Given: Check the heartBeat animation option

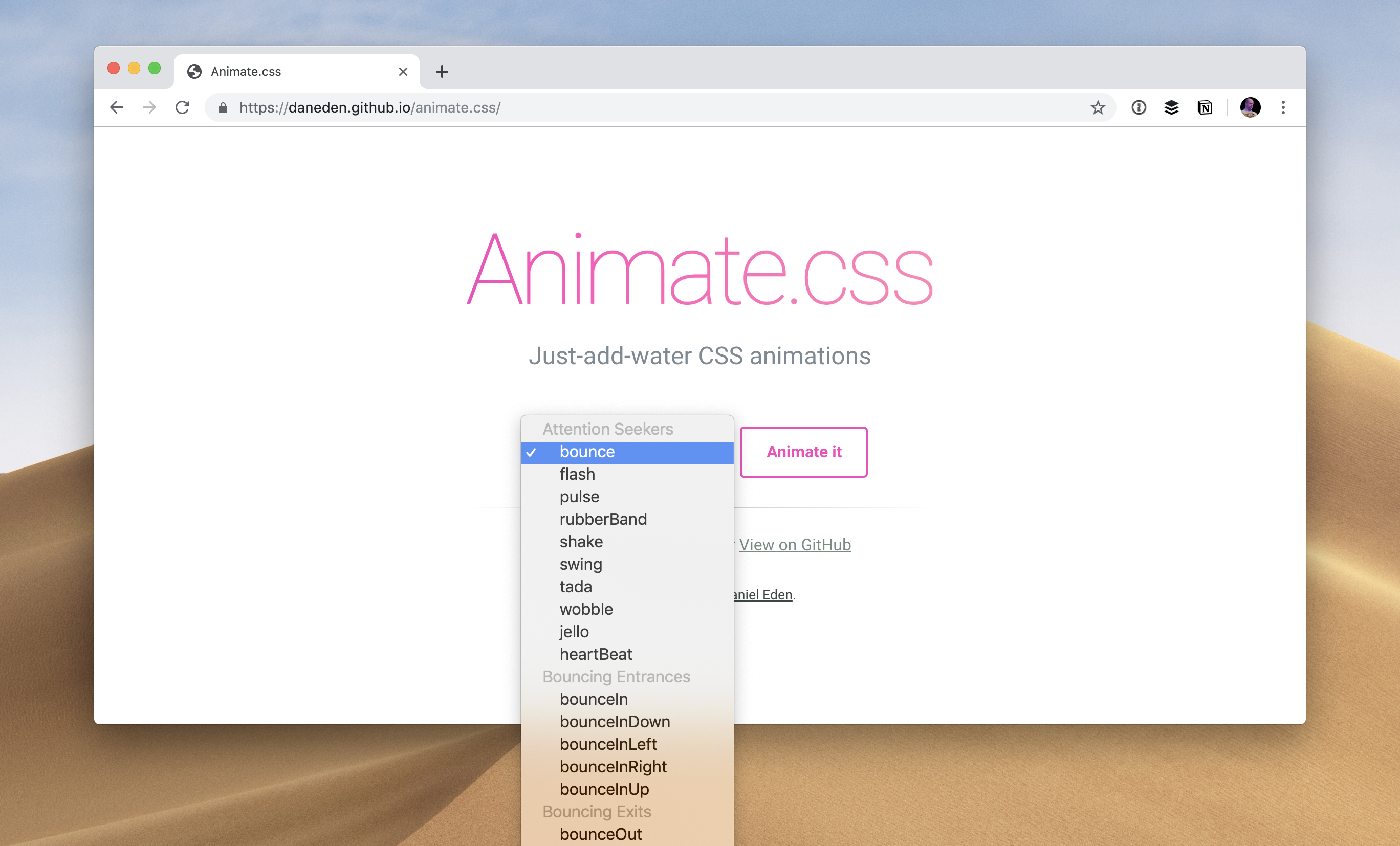Looking at the screenshot, I should point(596,653).
